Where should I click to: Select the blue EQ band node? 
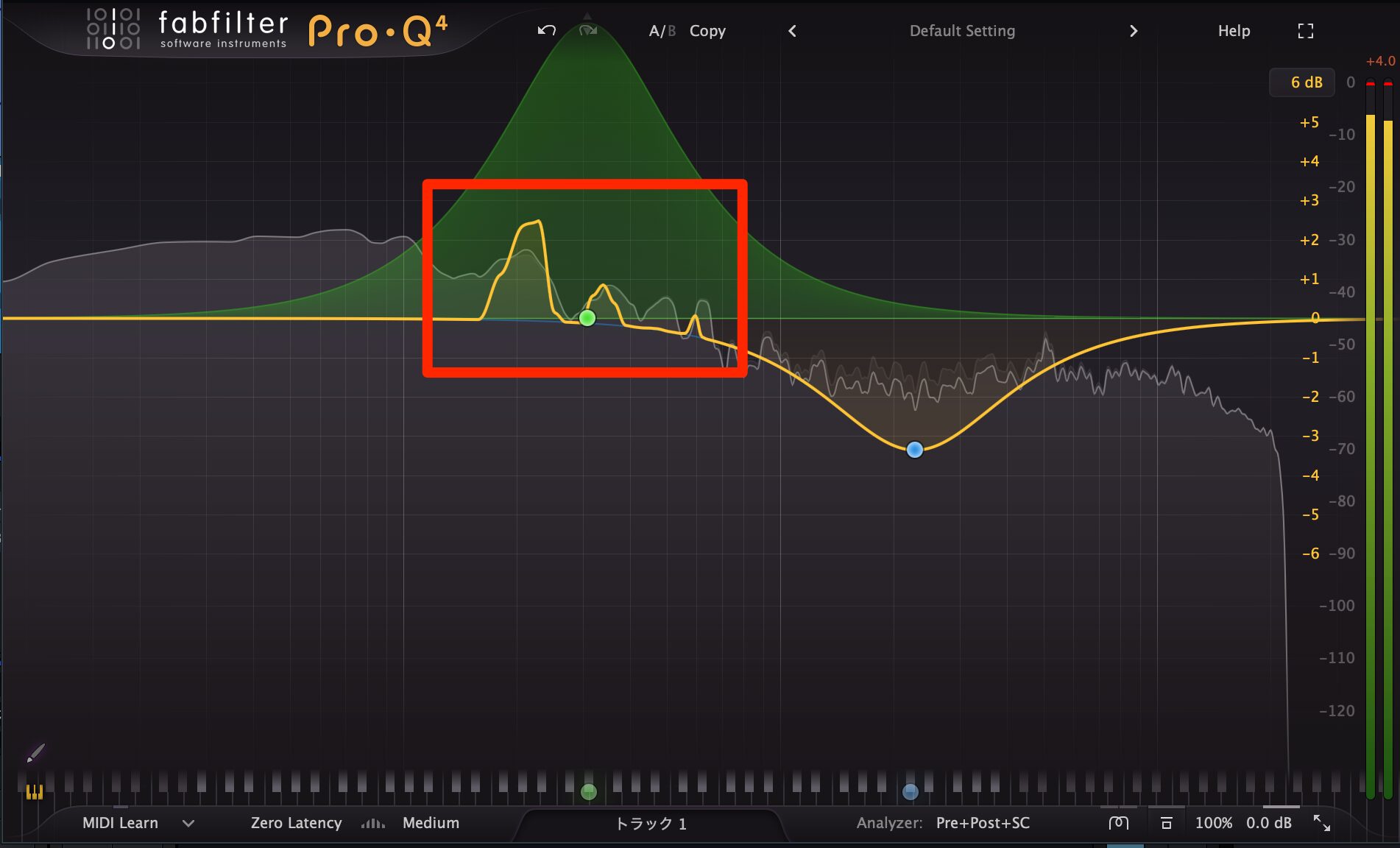pos(914,449)
